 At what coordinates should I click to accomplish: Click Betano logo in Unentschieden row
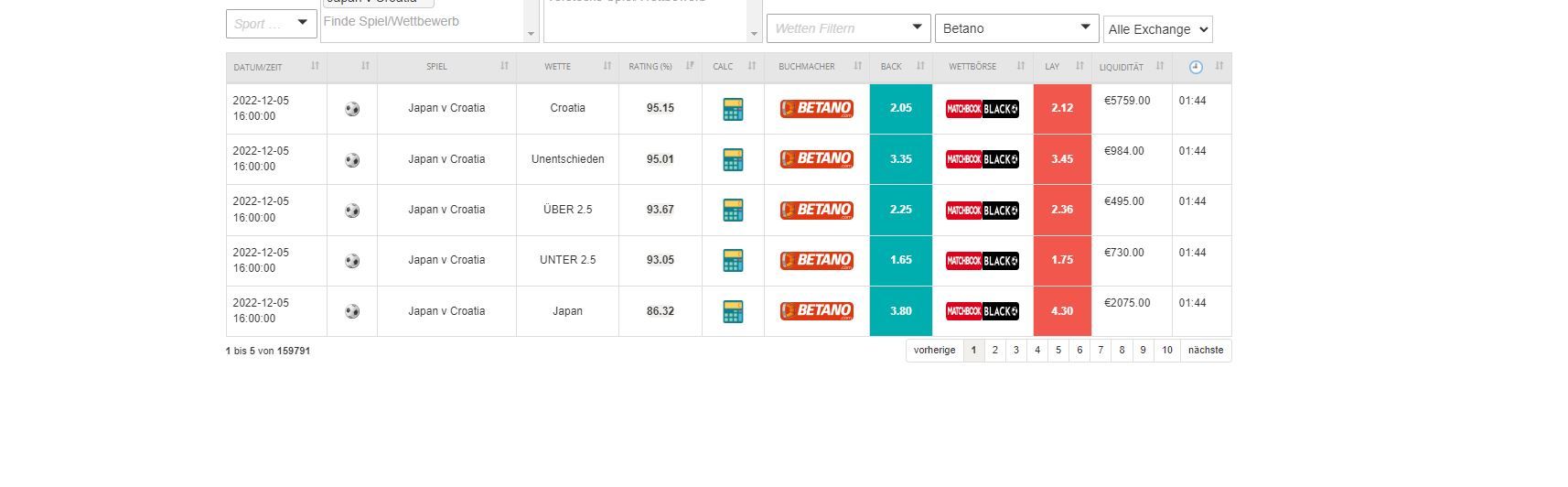tap(817, 159)
